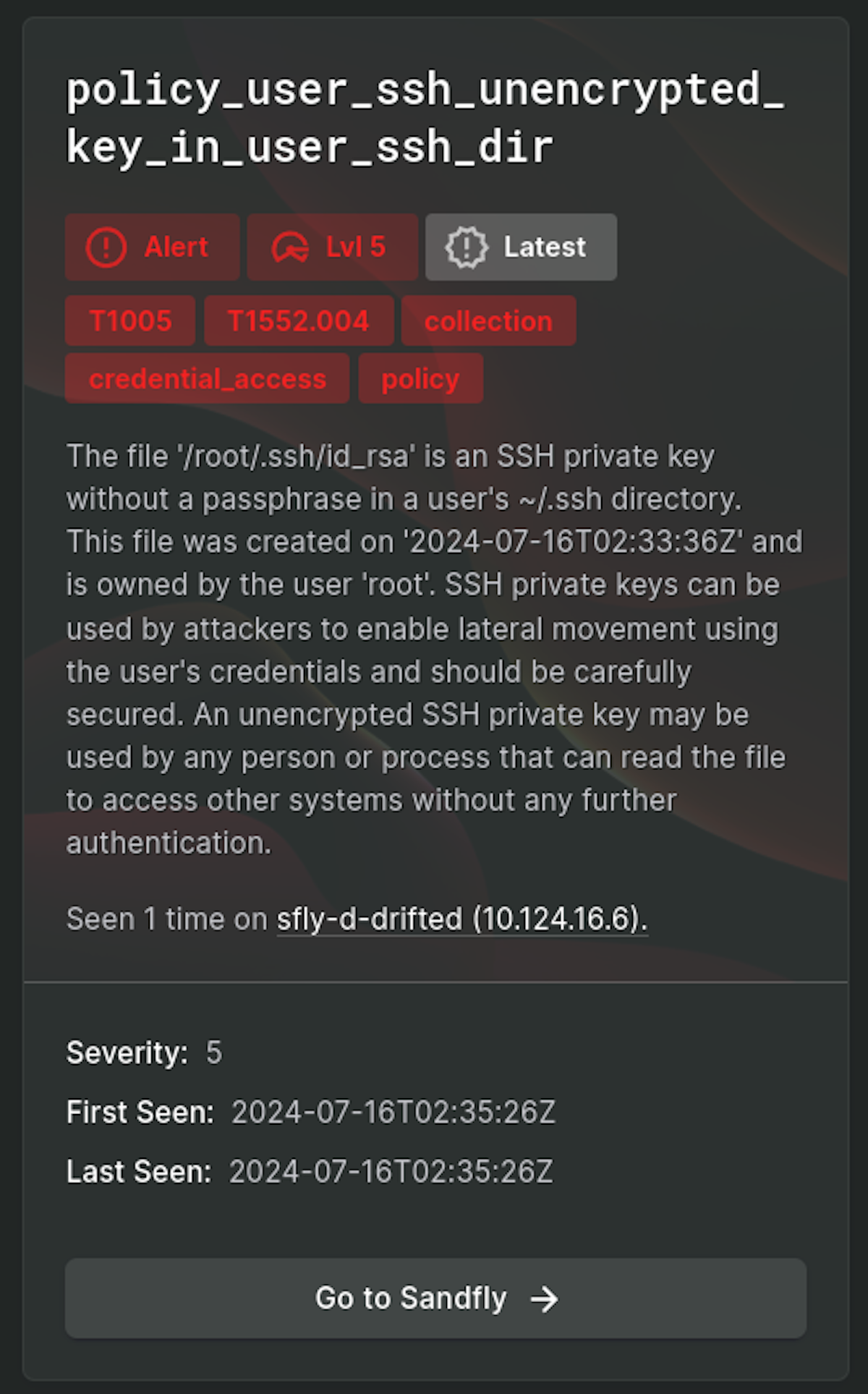868x1394 pixels.
Task: Select the Lvl 5 severity label
Action: 355,247
